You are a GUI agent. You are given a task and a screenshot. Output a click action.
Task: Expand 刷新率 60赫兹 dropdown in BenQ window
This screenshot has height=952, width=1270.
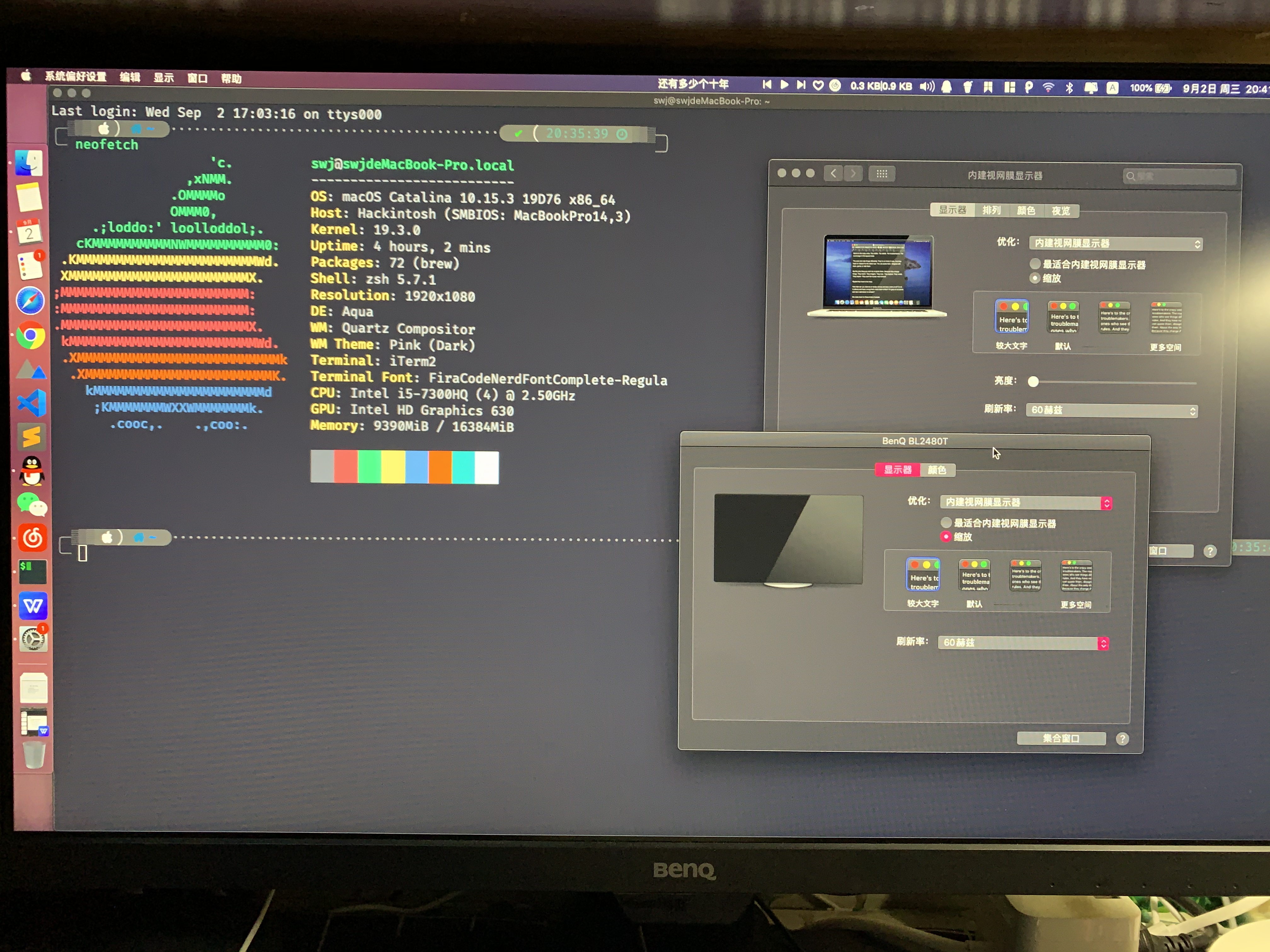point(1023,643)
